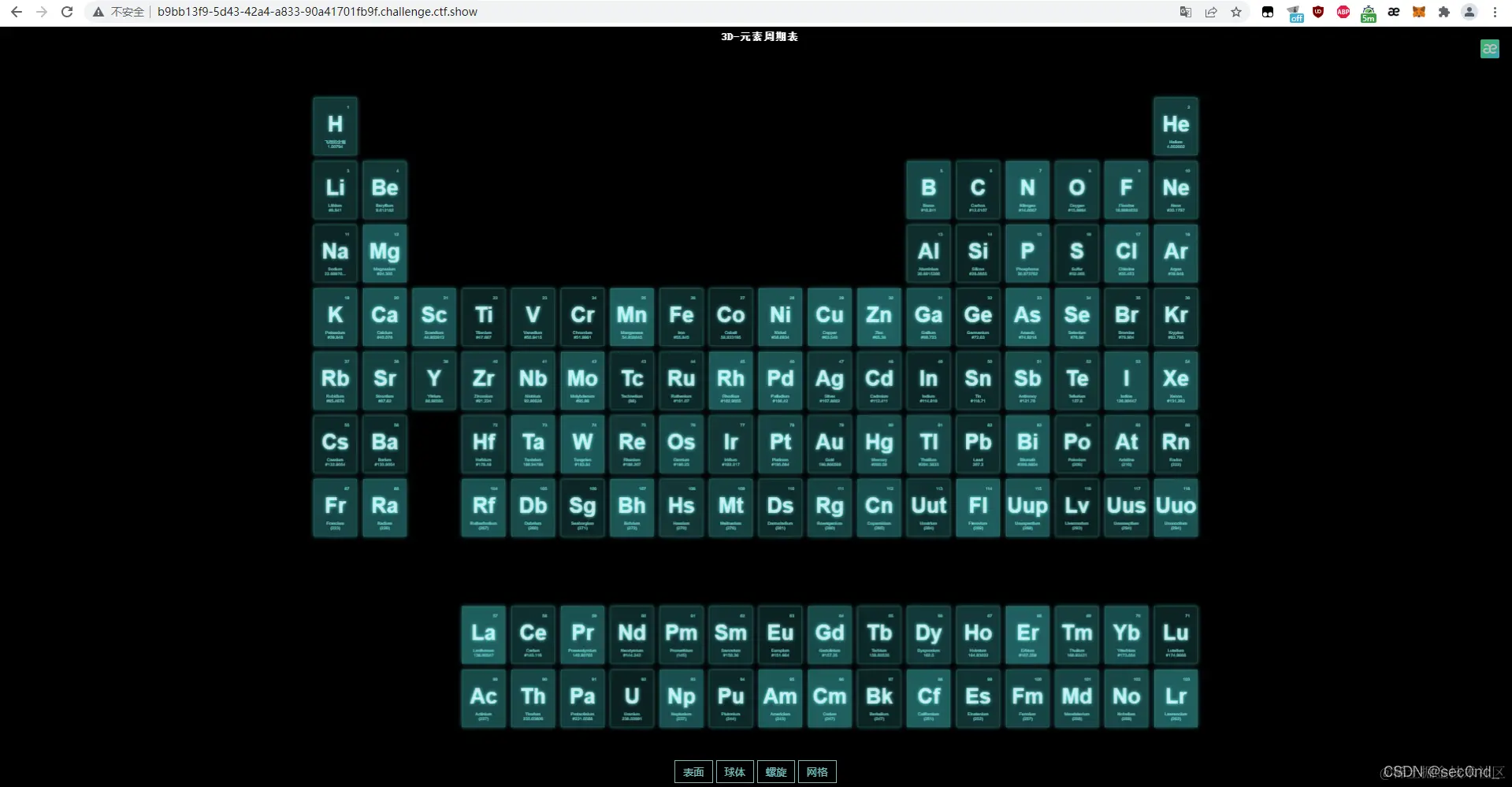Click the not-secure warning icon

[x=98, y=12]
